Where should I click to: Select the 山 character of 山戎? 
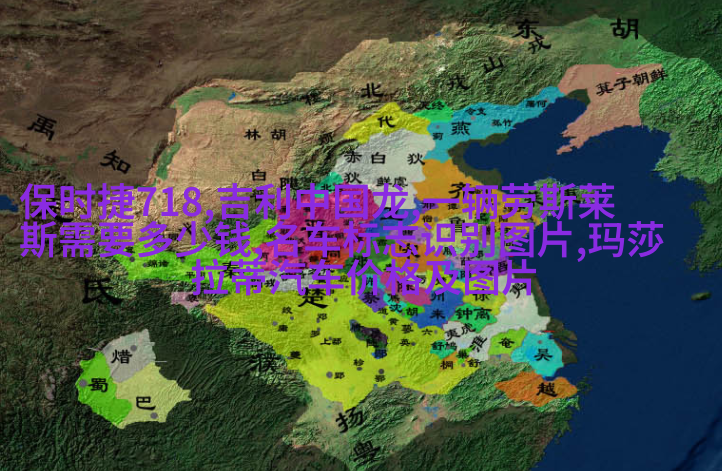(x=493, y=66)
